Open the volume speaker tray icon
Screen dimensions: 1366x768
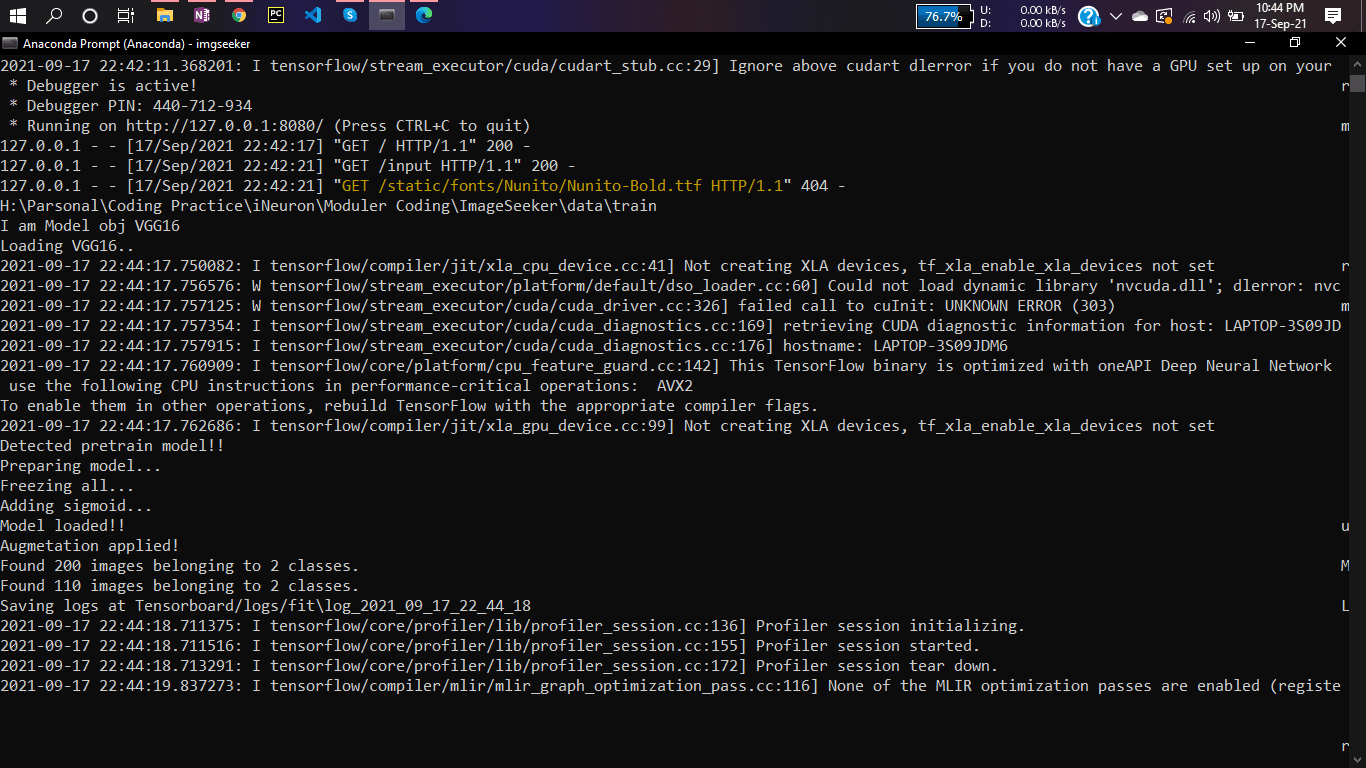[1212, 16]
